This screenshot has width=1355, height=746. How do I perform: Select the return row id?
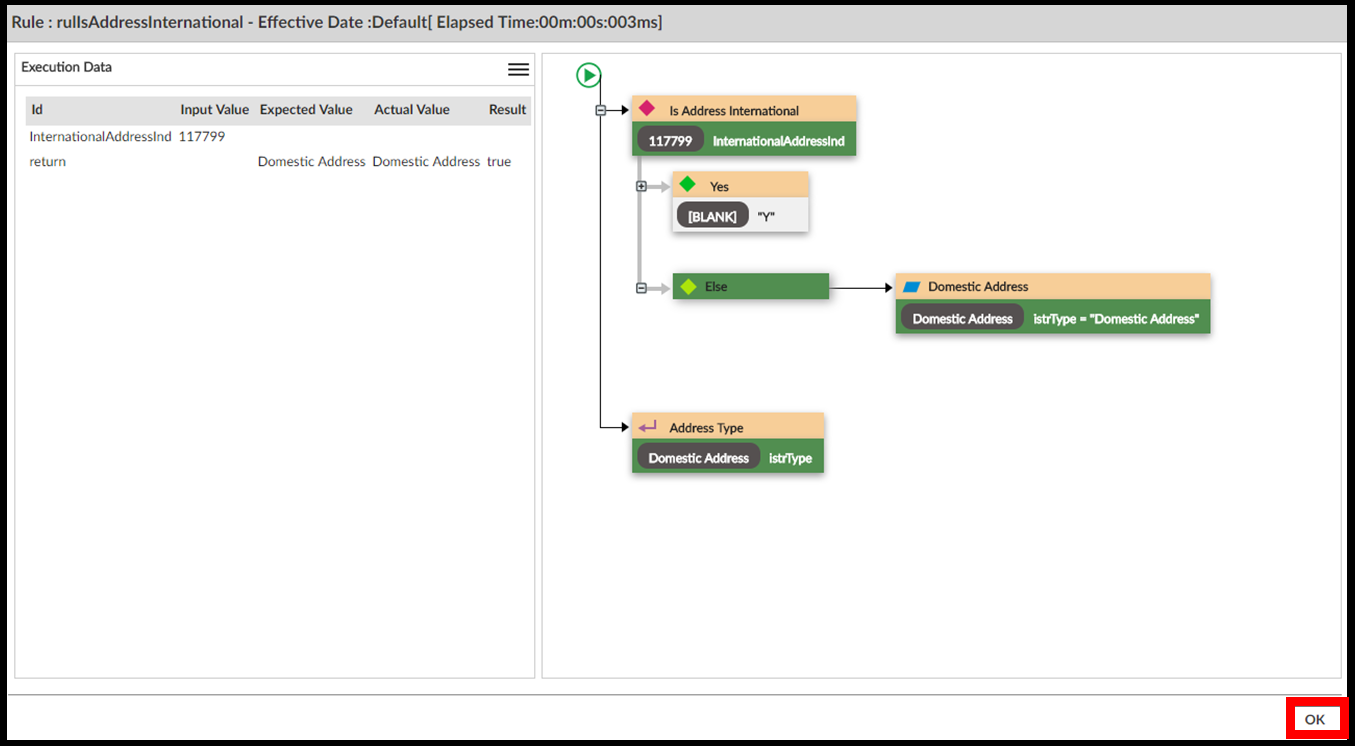click(48, 161)
